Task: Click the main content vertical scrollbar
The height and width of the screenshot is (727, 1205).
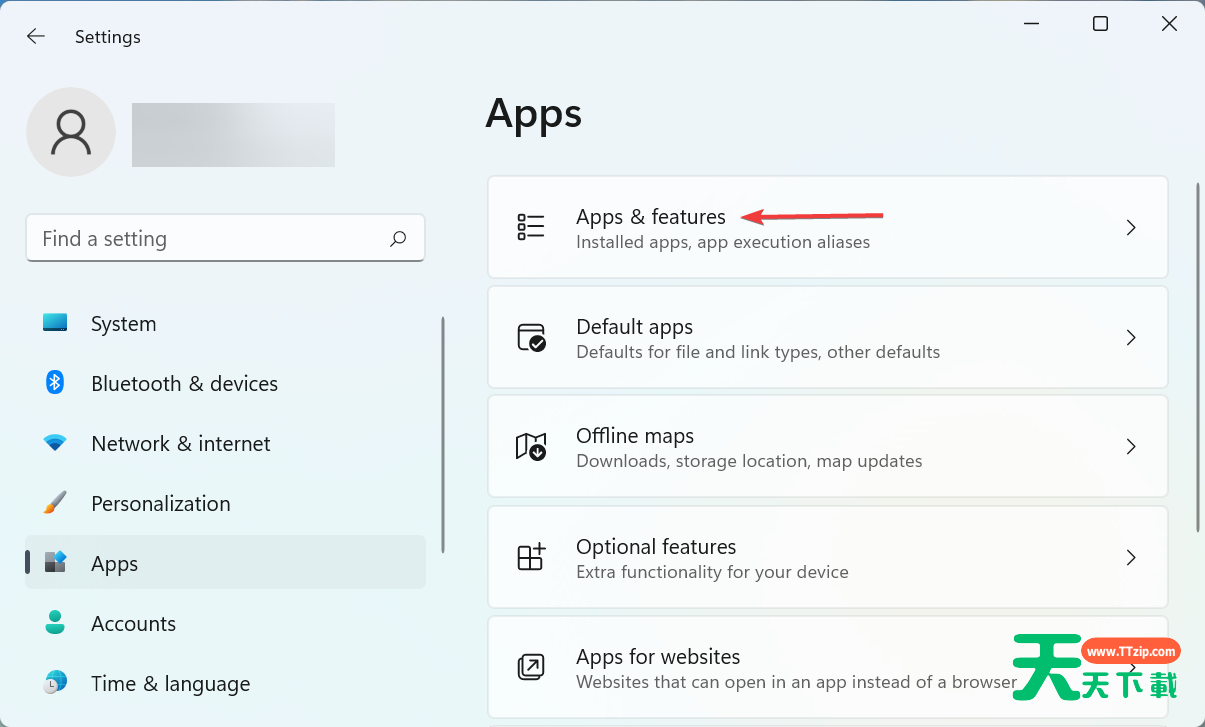Action: pos(1197,357)
